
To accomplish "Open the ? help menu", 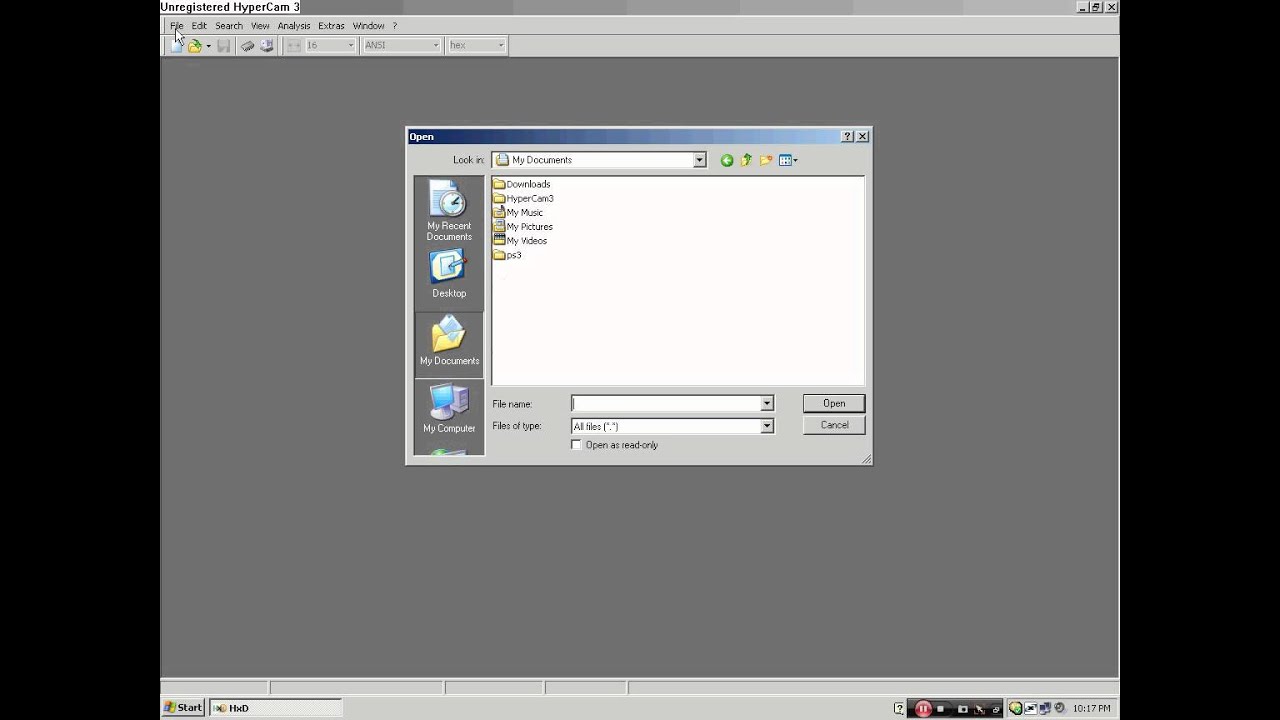I will click(x=394, y=26).
